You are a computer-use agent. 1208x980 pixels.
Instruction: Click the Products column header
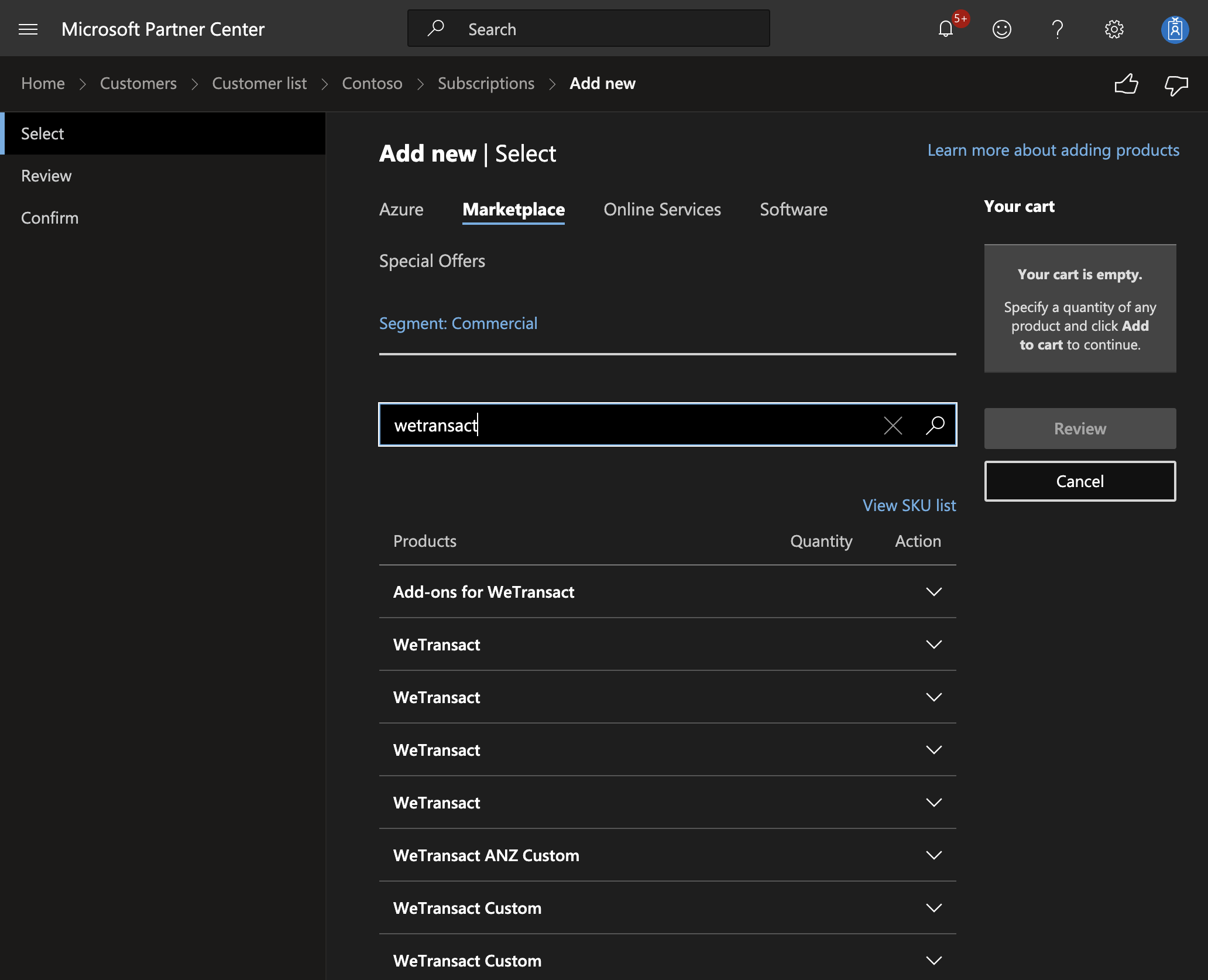424,541
